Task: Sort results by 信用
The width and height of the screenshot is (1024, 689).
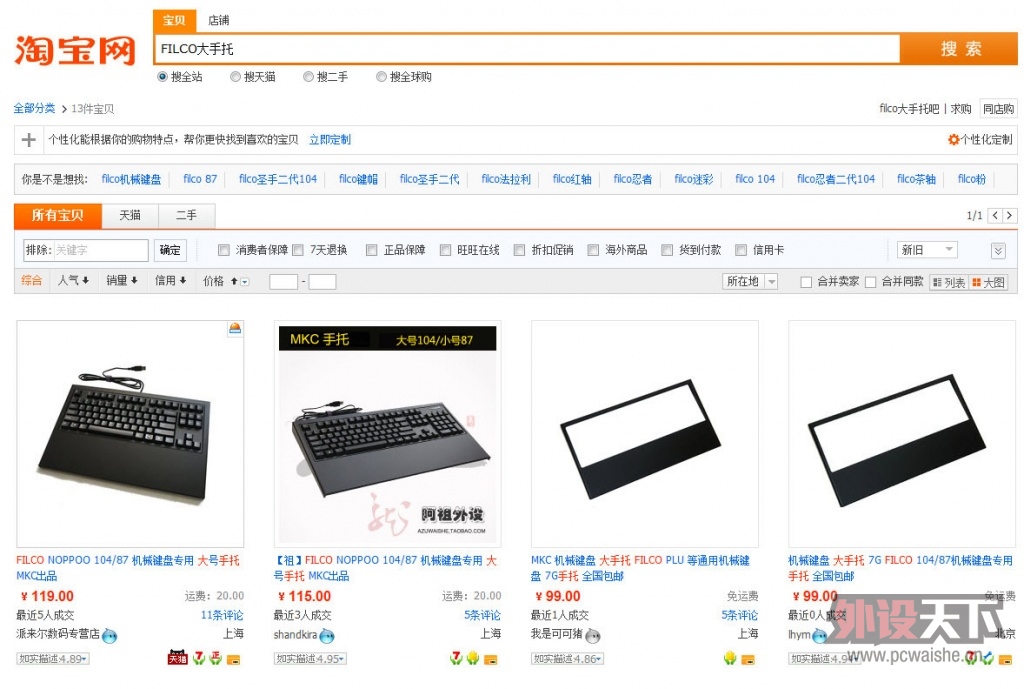Action: click(170, 280)
